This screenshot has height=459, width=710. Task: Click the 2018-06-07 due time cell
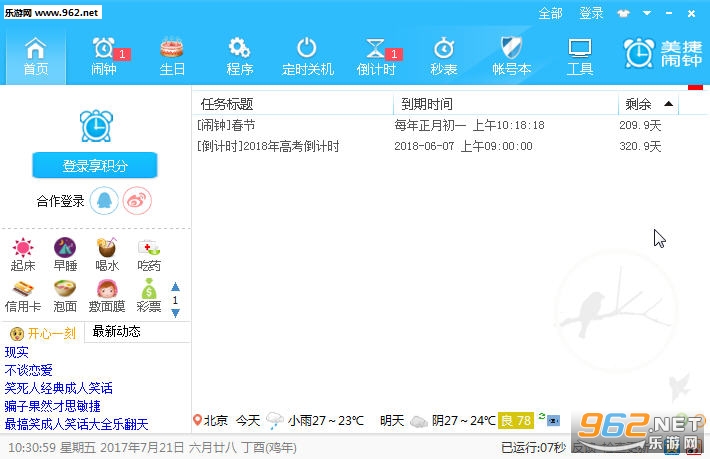463,146
